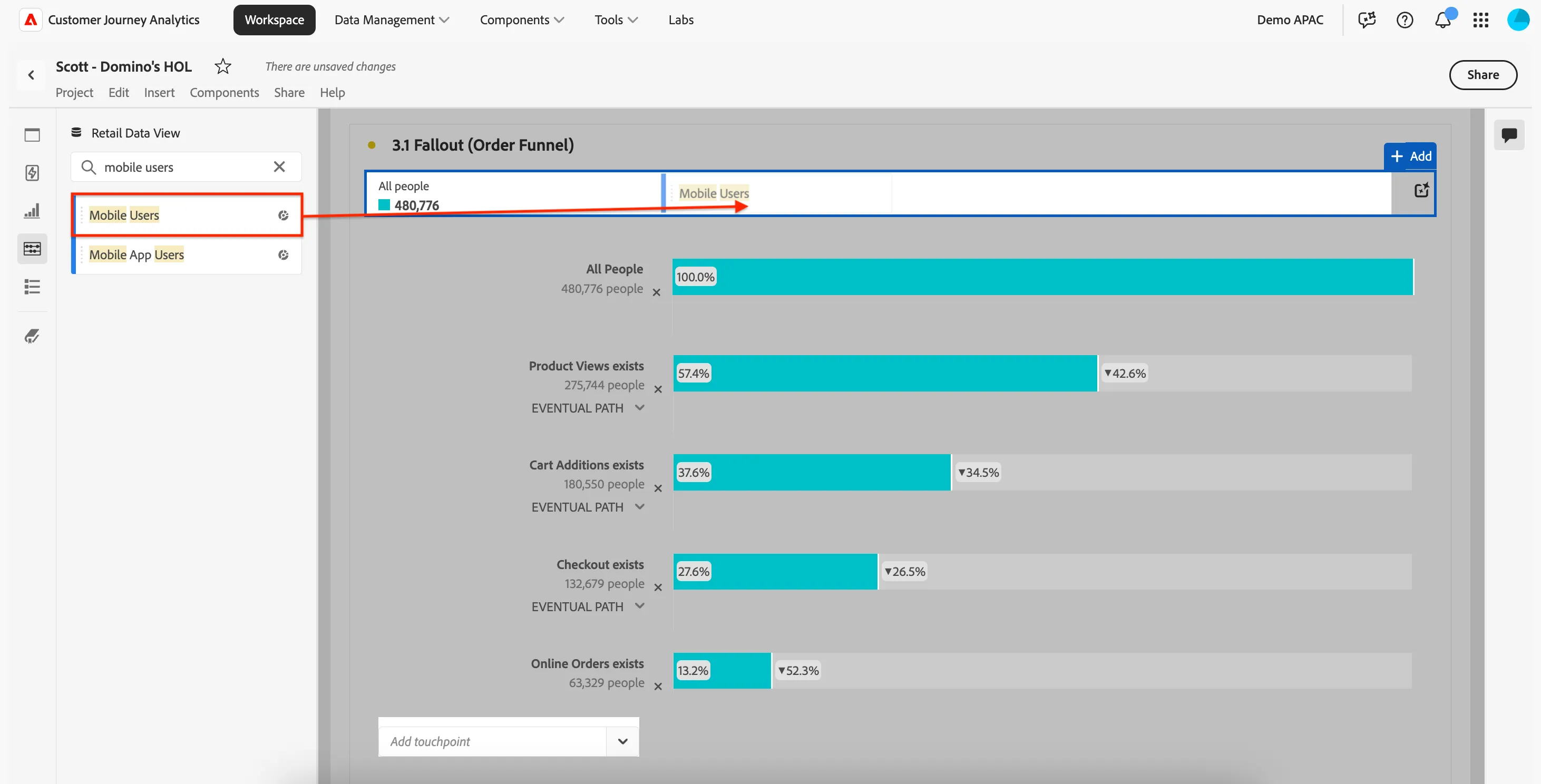This screenshot has height=784, width=1541.
Task: Remove the Product Views exists touchpoint
Action: (x=658, y=389)
